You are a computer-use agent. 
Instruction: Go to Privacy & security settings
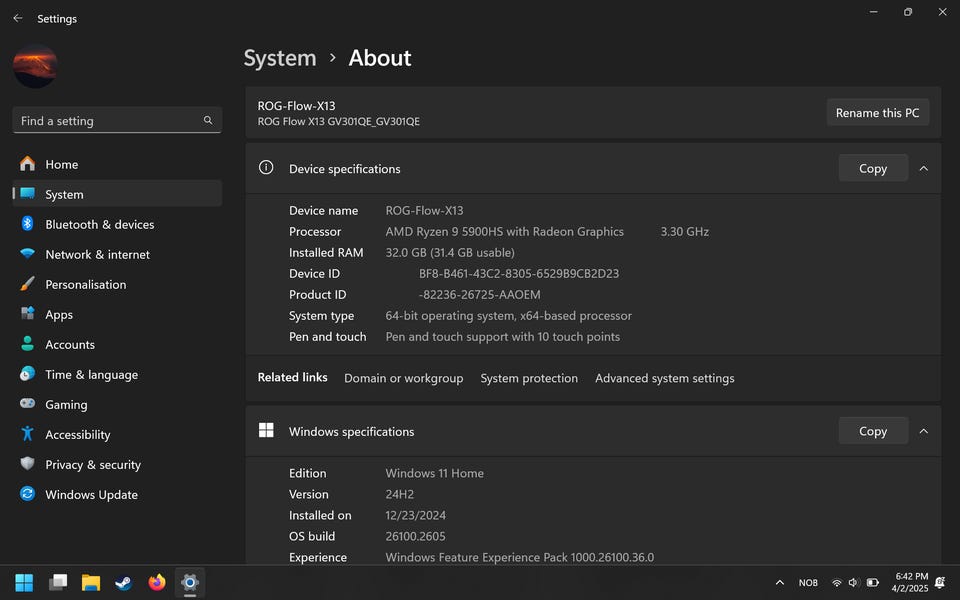click(117, 464)
